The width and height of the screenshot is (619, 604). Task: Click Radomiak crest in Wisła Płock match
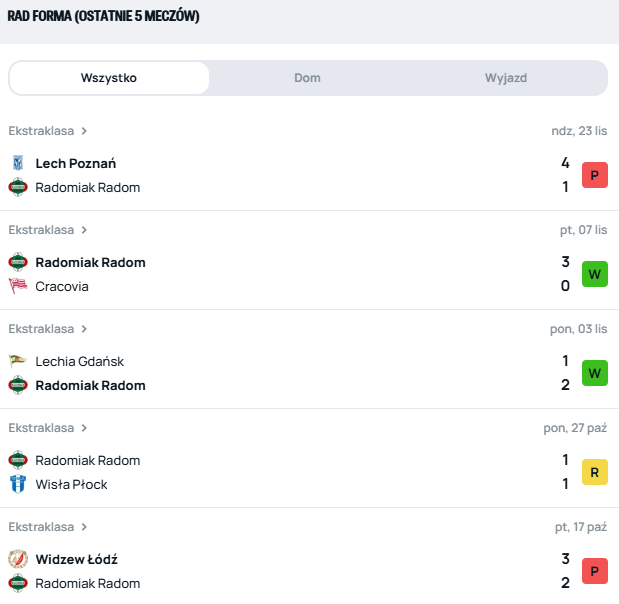tap(17, 460)
